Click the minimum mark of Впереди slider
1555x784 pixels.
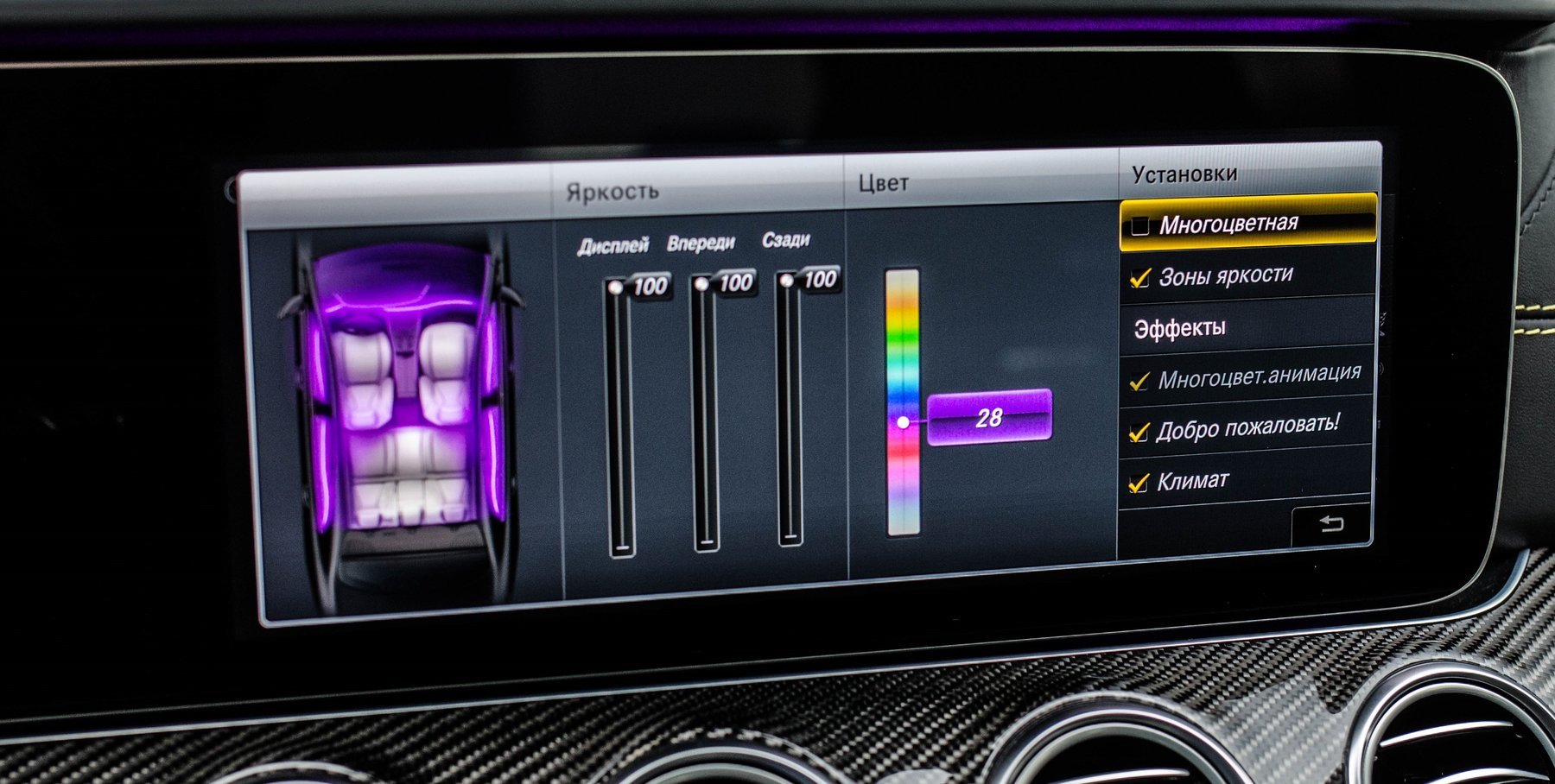click(x=707, y=542)
